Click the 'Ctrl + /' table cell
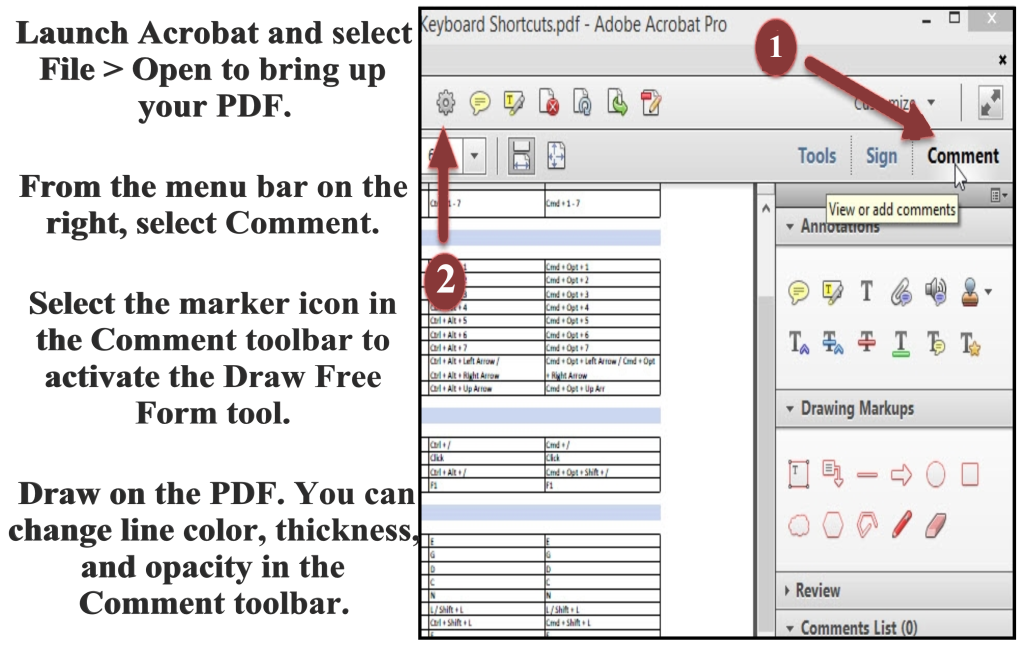The height and width of the screenshot is (646, 1024). pos(487,445)
